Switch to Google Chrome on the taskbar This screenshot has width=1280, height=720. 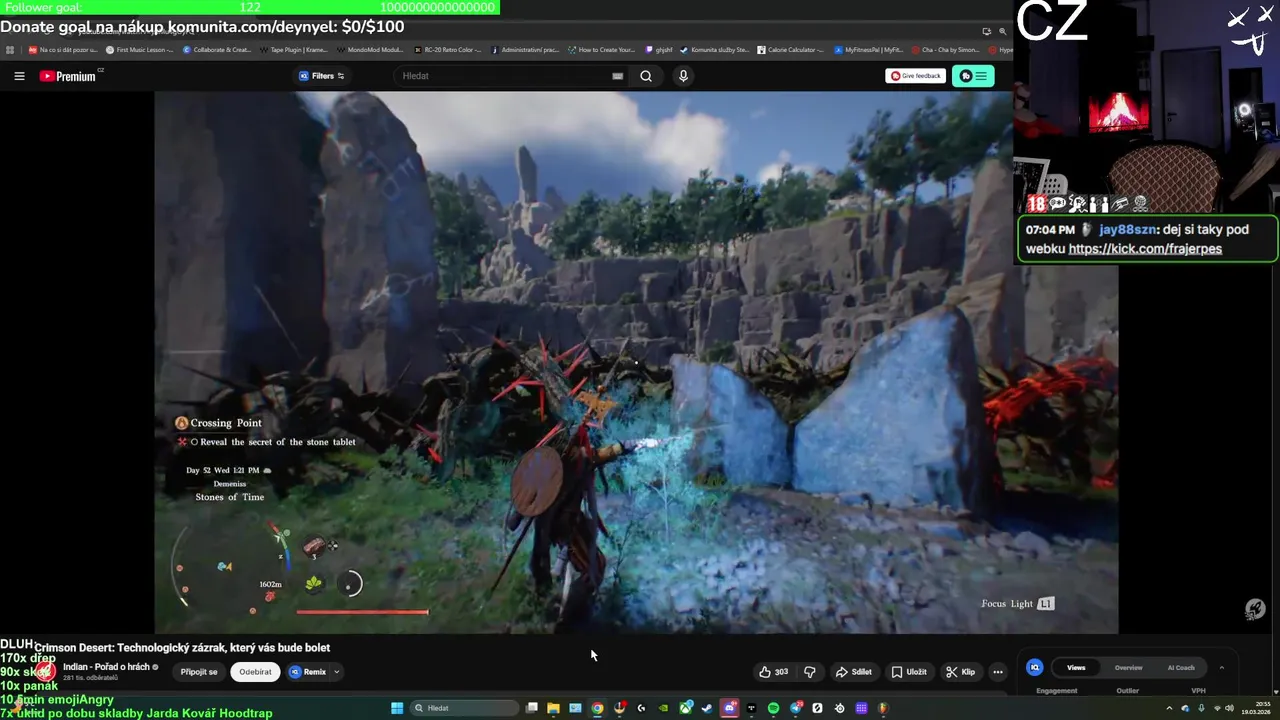[597, 708]
